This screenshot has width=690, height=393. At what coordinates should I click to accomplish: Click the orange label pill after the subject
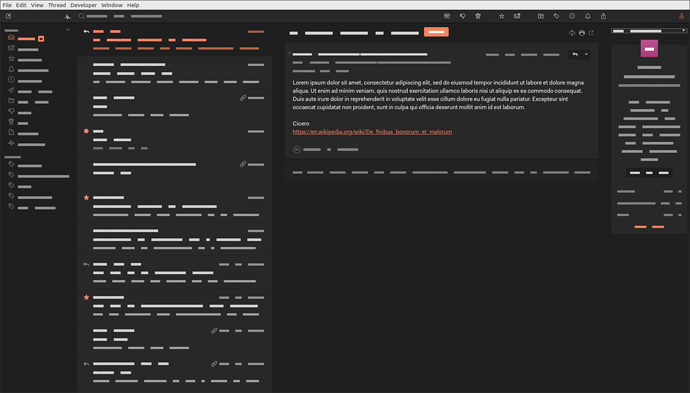click(436, 32)
